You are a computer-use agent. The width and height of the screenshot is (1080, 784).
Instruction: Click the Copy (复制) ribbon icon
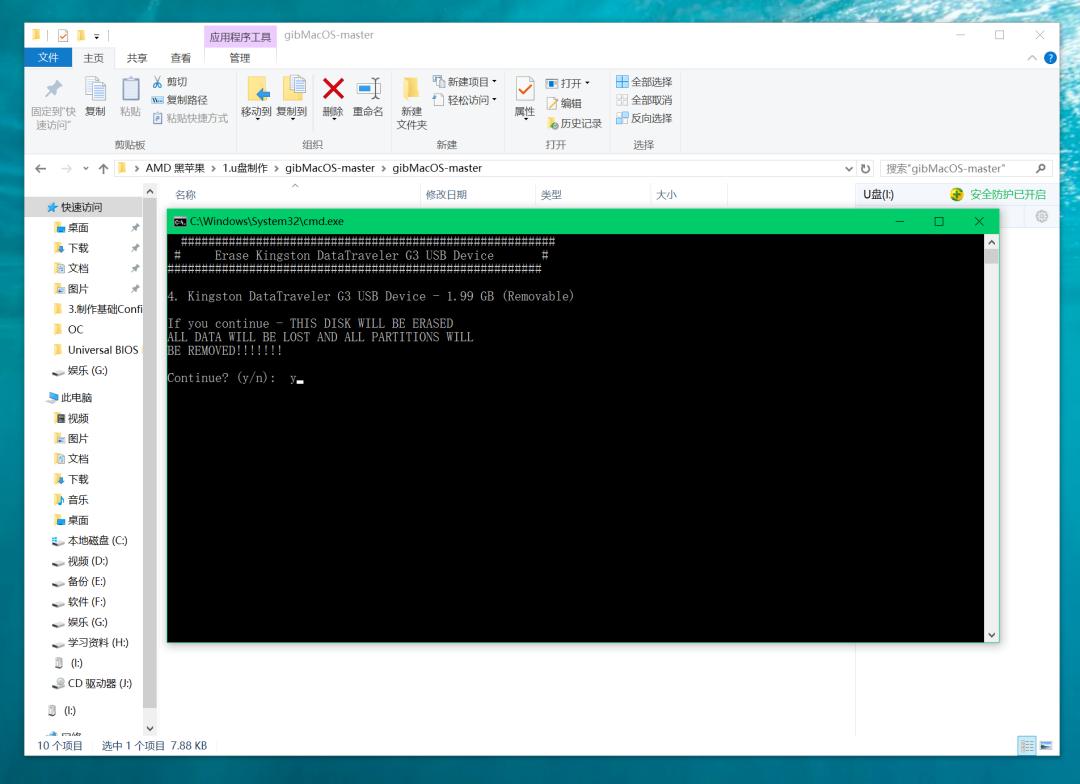click(95, 90)
